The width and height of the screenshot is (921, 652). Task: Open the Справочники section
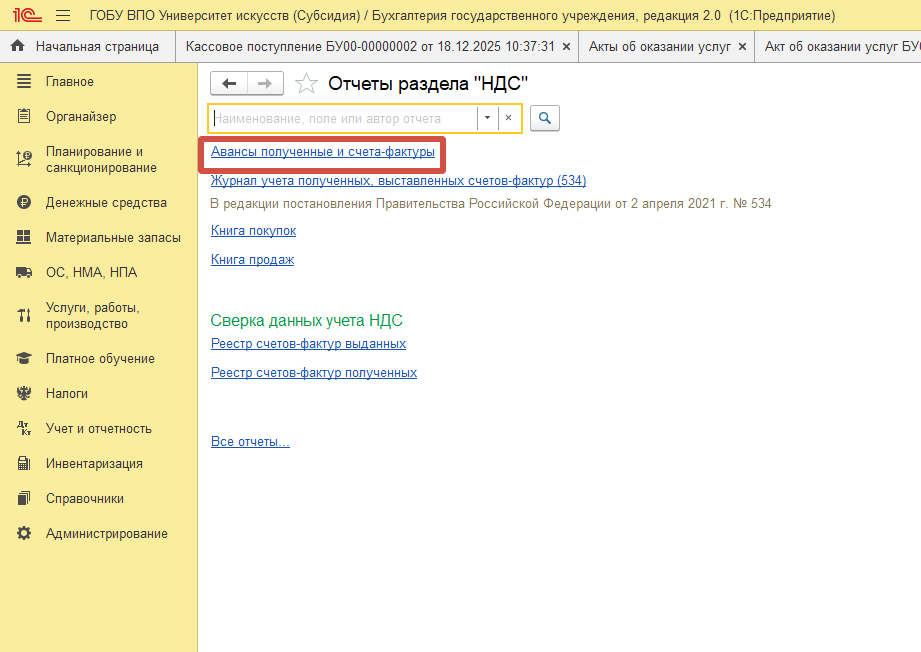click(x=85, y=498)
